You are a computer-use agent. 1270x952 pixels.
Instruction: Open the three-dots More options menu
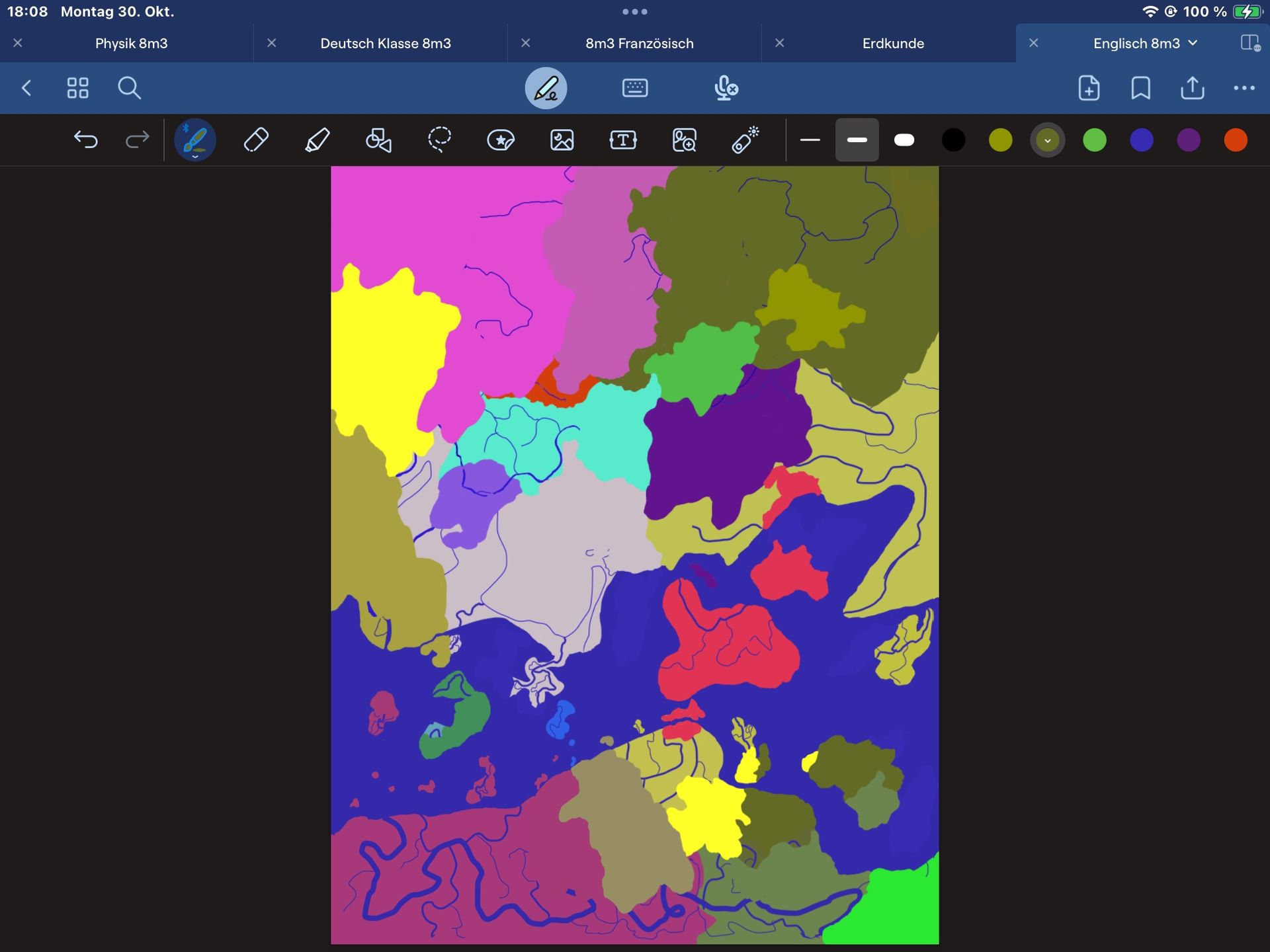pyautogui.click(x=1244, y=88)
